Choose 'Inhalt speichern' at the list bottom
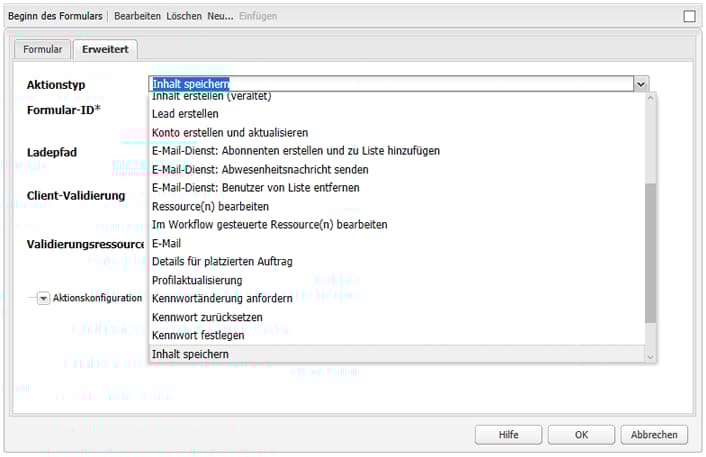706x457 pixels. [397, 354]
